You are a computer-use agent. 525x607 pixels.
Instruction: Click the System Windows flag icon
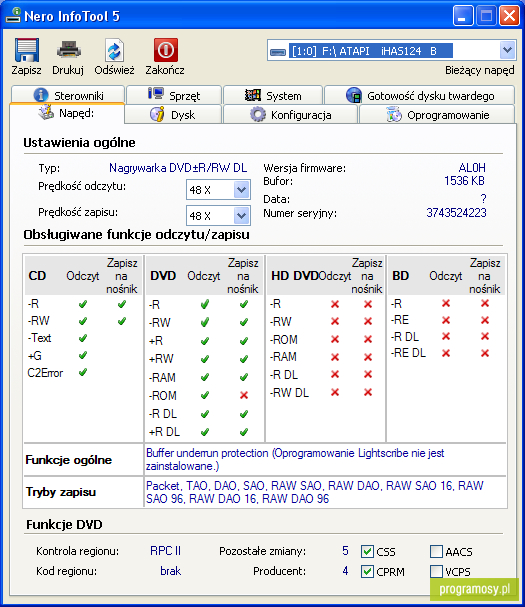click(x=253, y=94)
